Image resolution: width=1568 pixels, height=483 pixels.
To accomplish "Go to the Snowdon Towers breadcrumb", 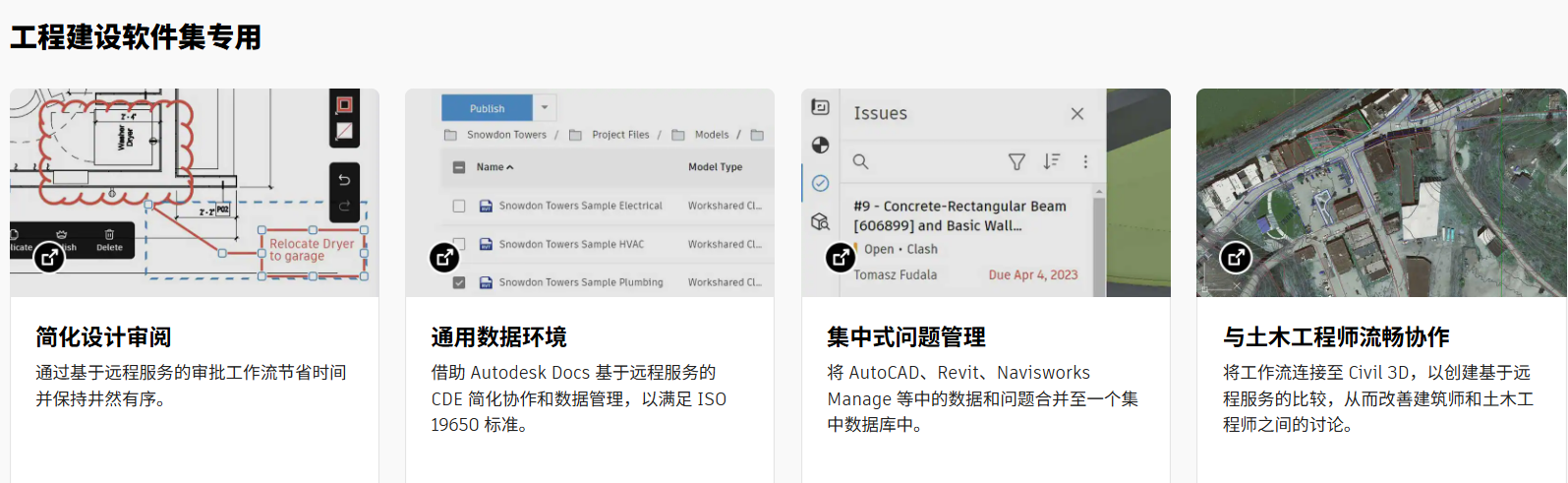I will pyautogui.click(x=506, y=135).
